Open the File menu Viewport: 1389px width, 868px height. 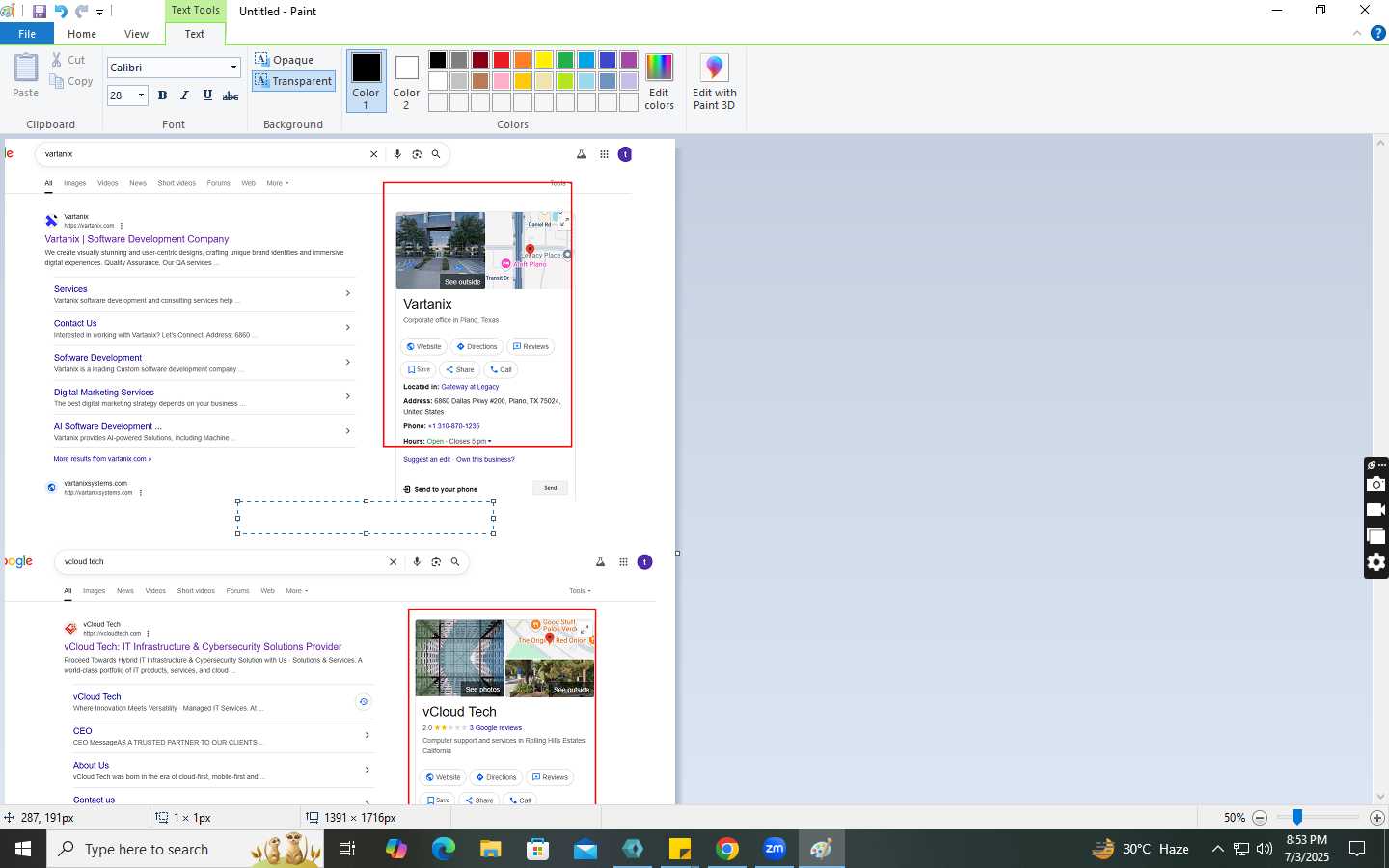click(x=27, y=34)
